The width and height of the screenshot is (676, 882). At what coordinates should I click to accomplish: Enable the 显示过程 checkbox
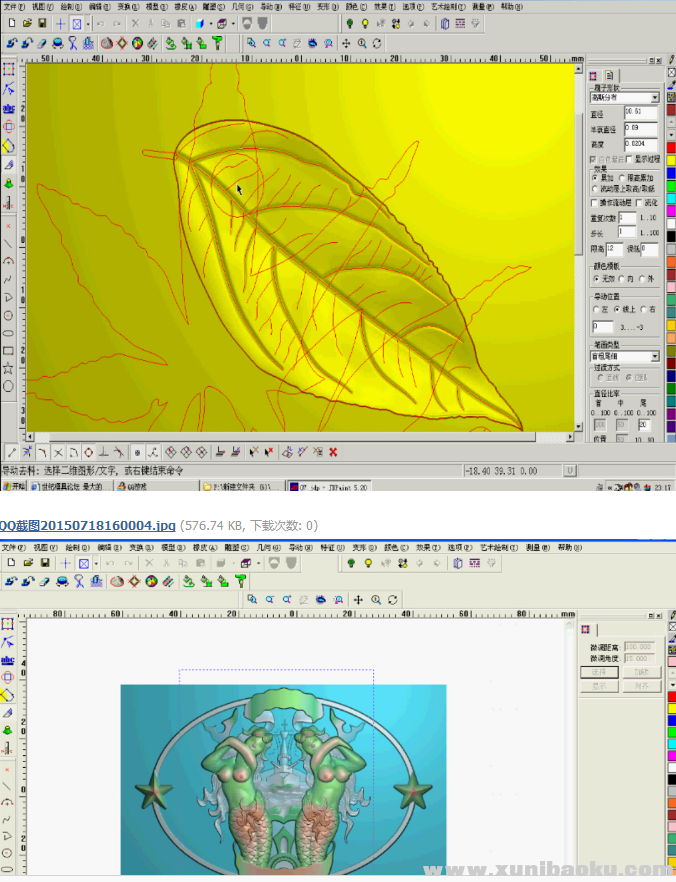point(630,158)
